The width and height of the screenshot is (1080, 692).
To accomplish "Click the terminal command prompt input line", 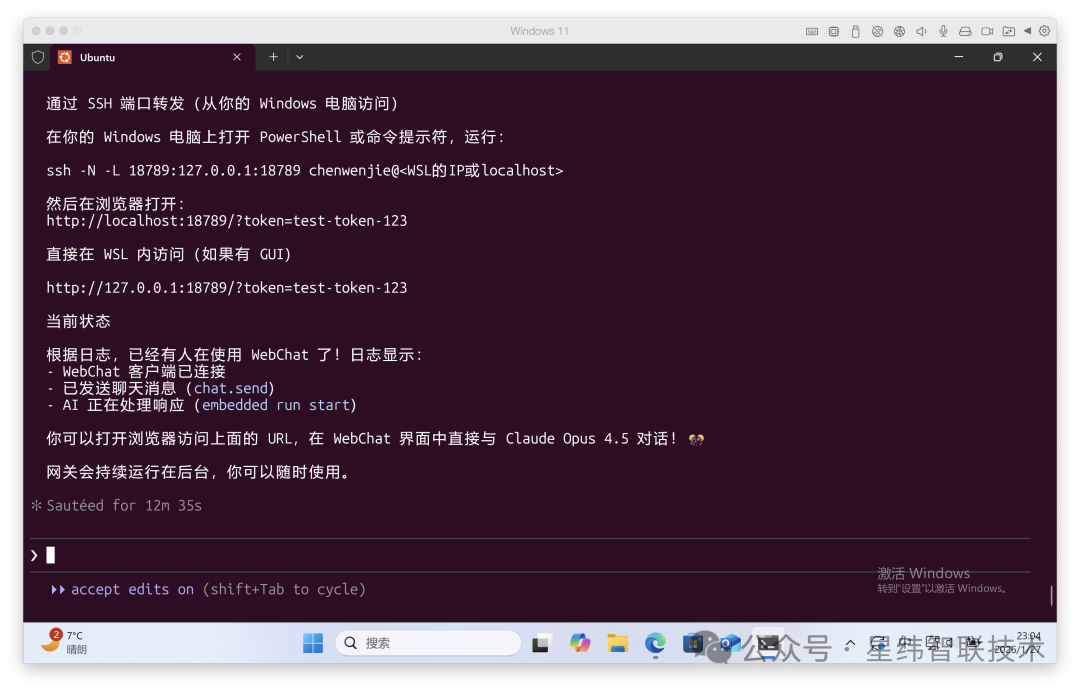I will (x=500, y=555).
